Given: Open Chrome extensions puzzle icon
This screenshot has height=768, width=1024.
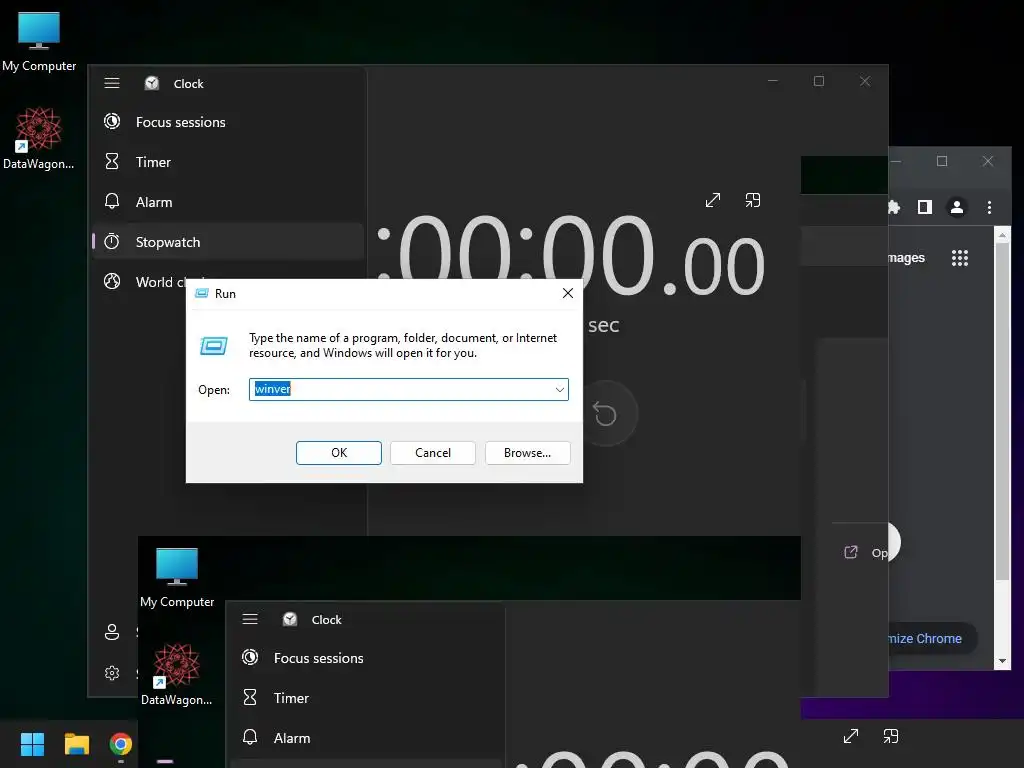Looking at the screenshot, I should tap(893, 207).
